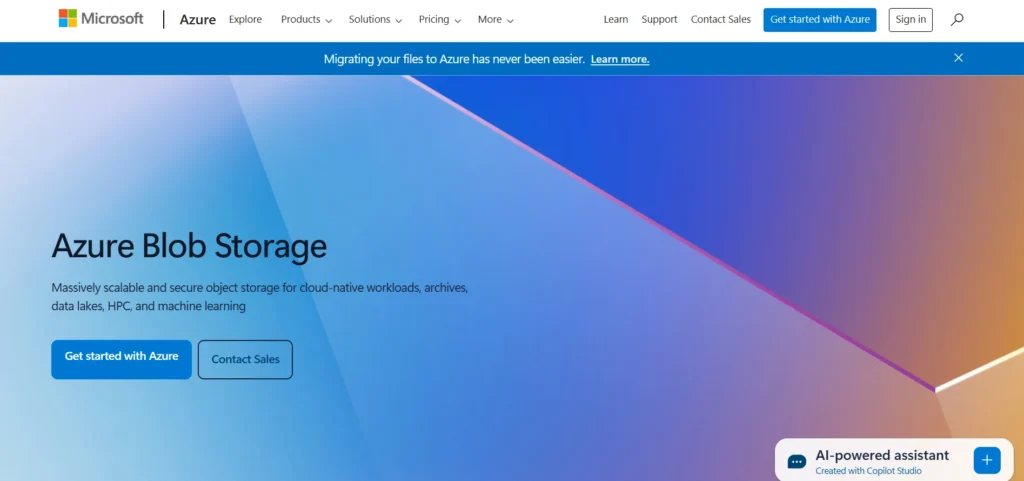Click the Microsoft logo

coord(101,18)
